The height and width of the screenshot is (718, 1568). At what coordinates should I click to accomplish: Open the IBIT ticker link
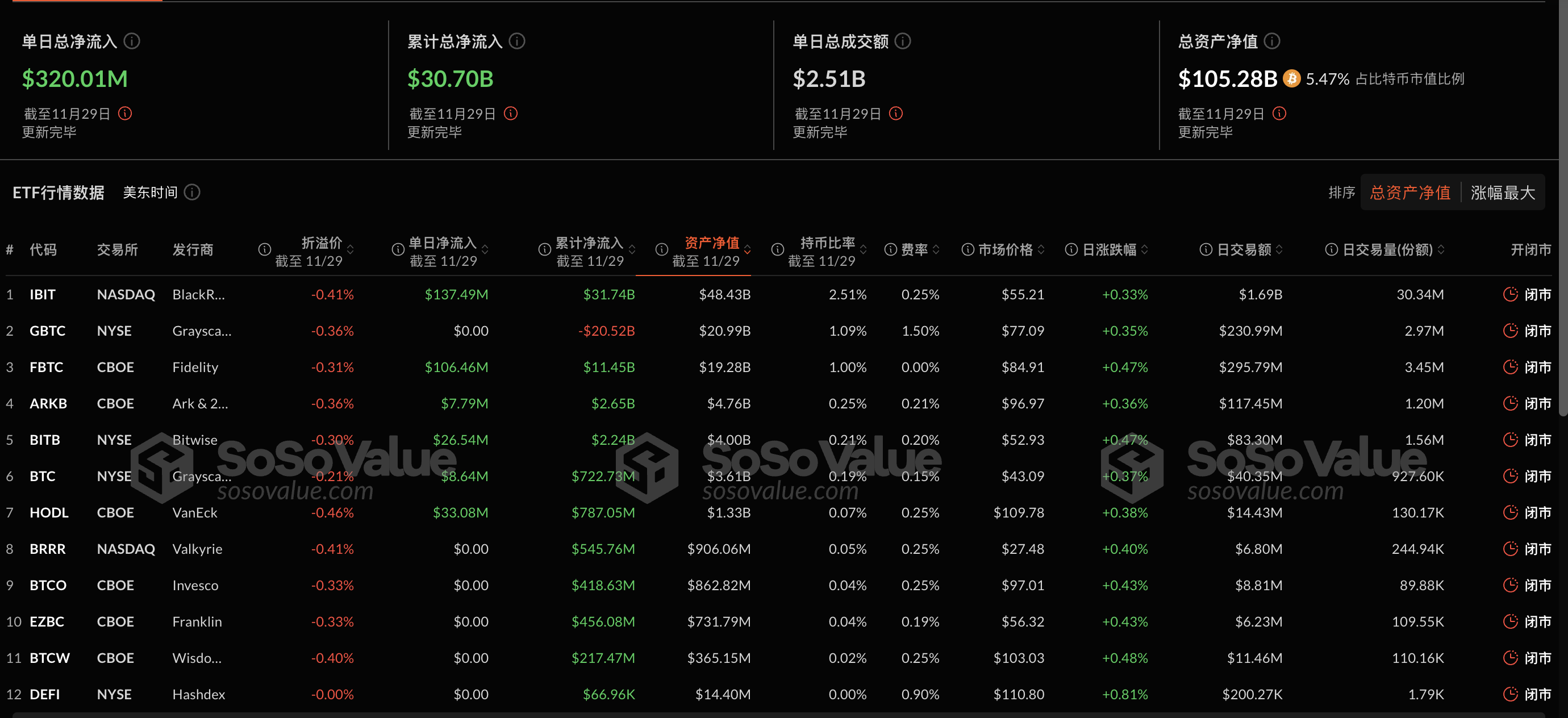[43, 294]
